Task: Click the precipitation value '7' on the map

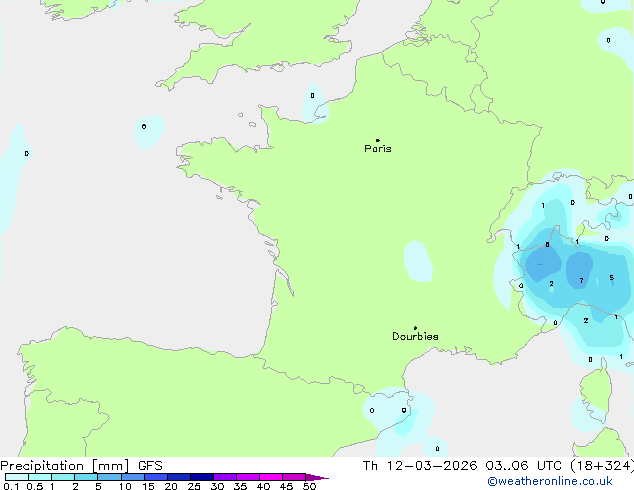Action: click(x=581, y=281)
